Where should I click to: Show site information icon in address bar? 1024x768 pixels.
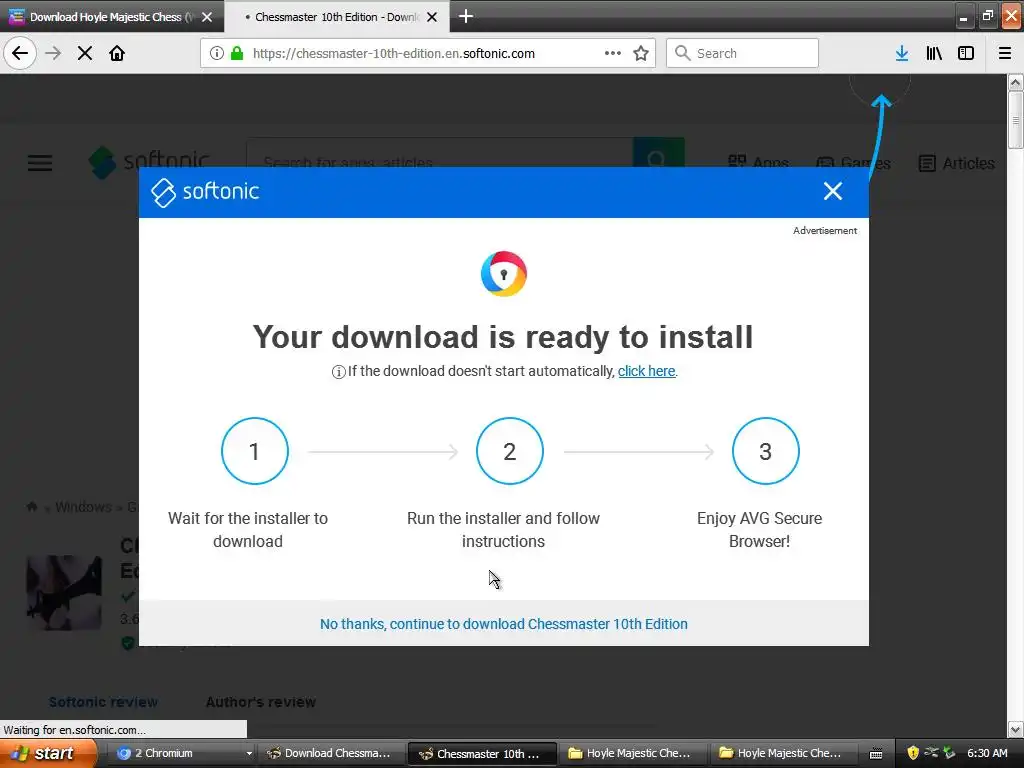[x=217, y=53]
